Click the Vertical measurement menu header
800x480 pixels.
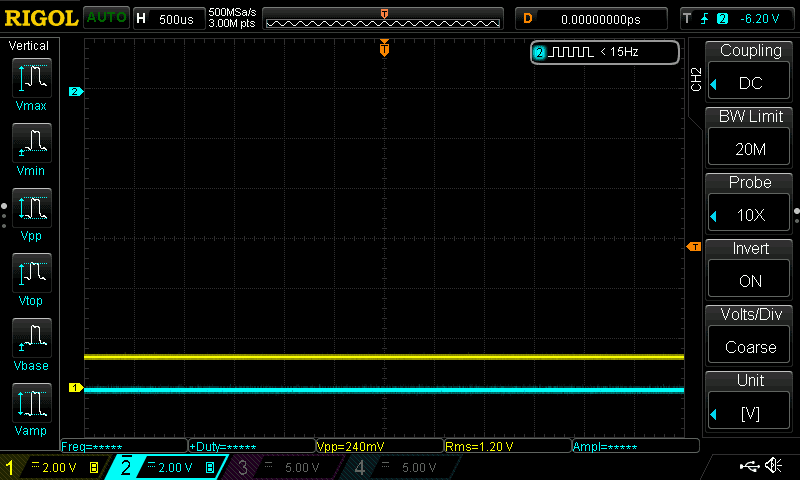pyautogui.click(x=29, y=46)
